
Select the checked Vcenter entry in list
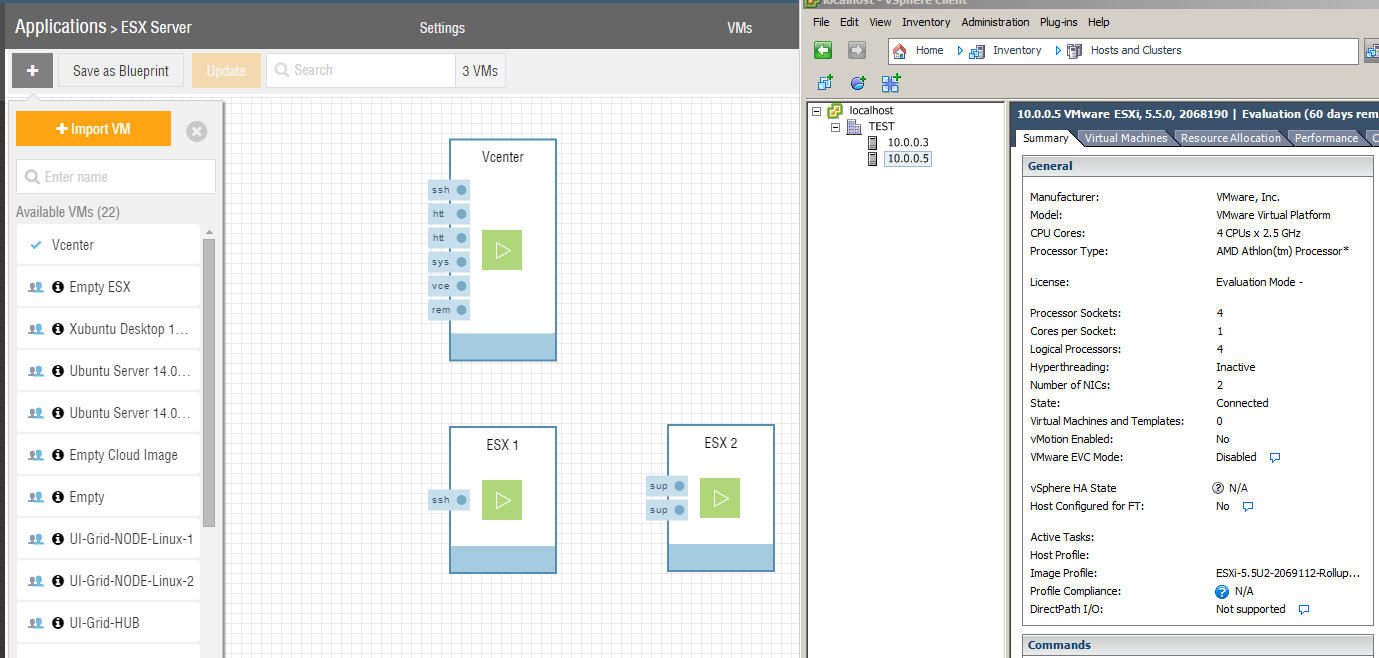(x=108, y=245)
